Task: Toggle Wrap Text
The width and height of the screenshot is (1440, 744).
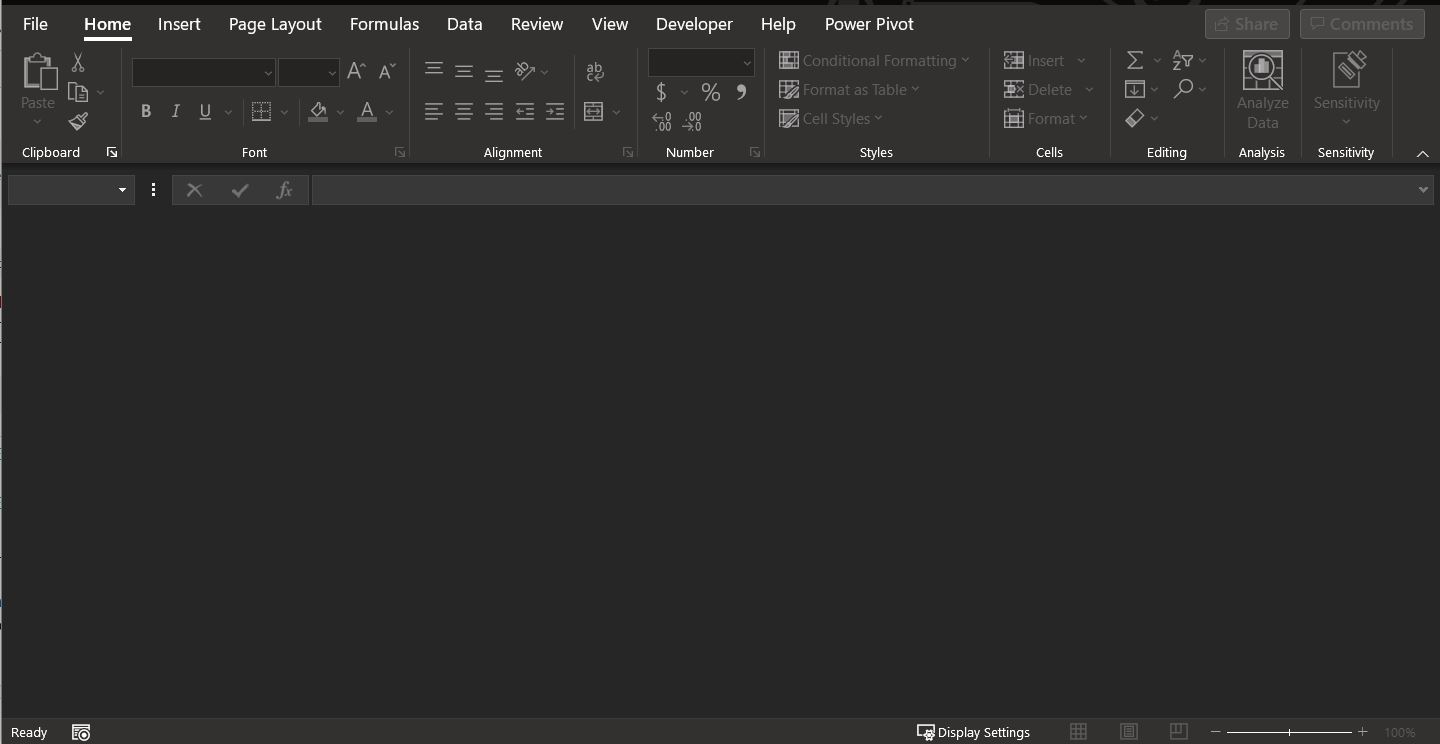Action: (595, 71)
